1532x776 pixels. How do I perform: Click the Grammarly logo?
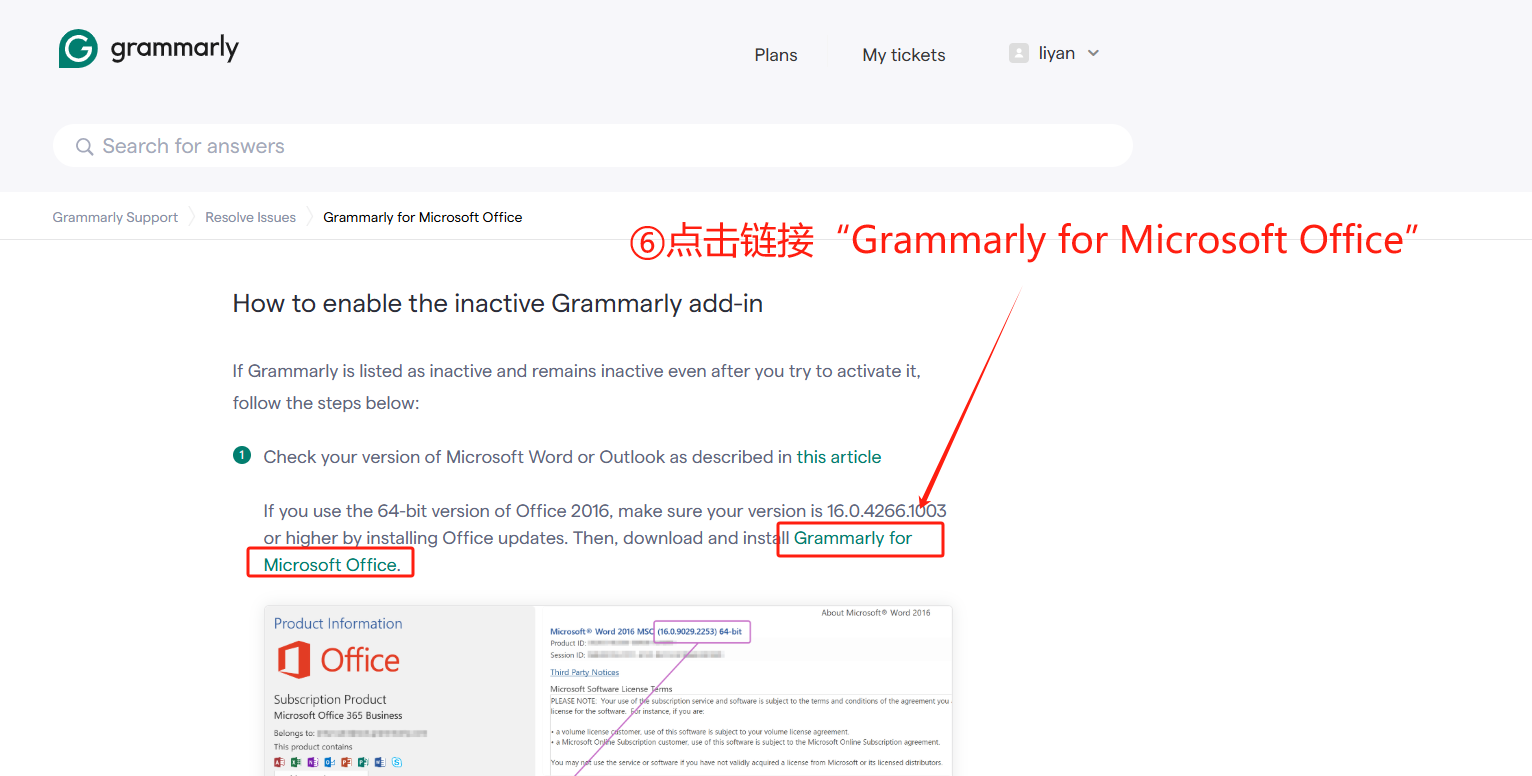pos(148,49)
